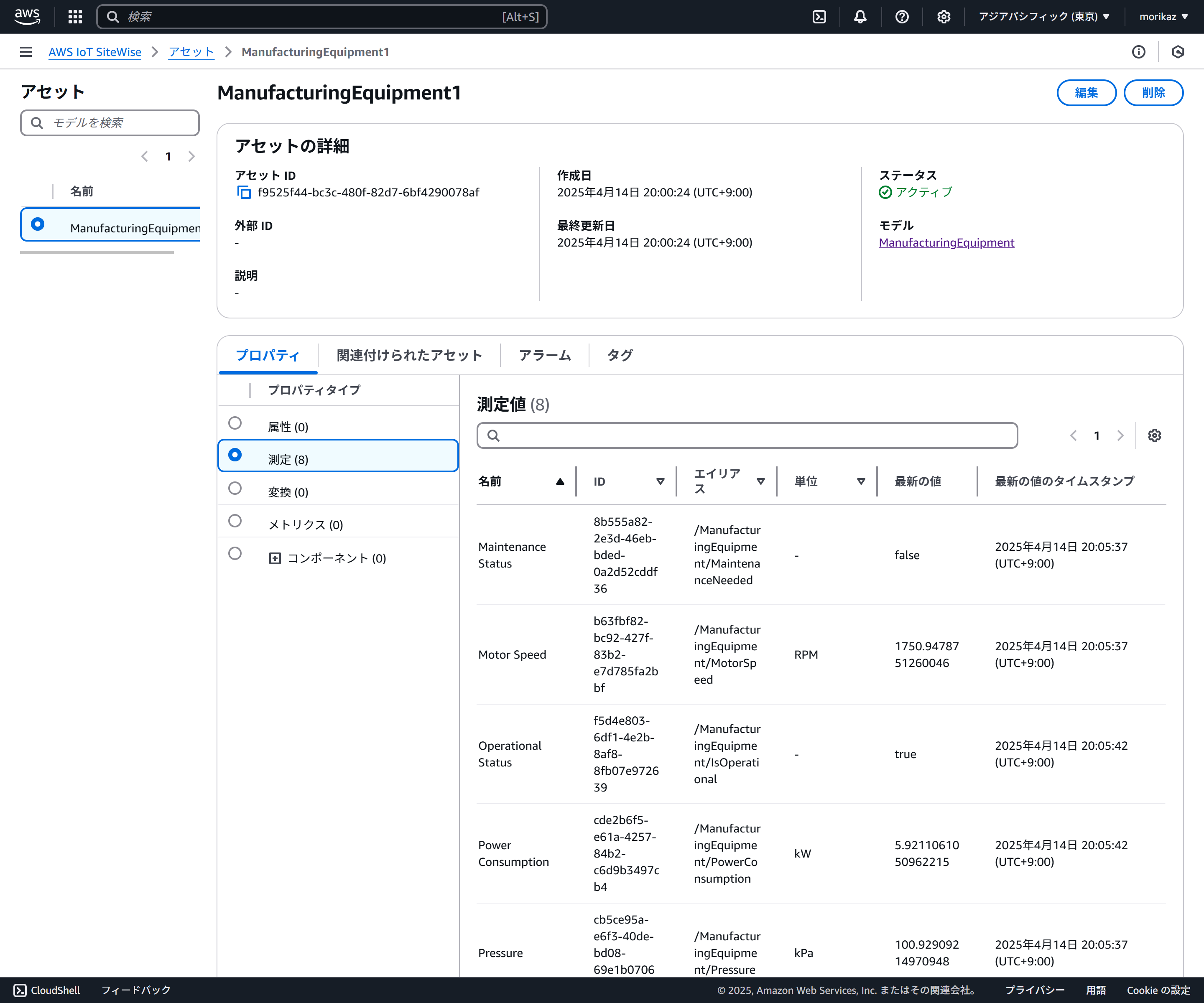Select the ManufacturingEquipment1 asset radio button
Viewport: 1204px width, 1003px height.
[x=38, y=224]
